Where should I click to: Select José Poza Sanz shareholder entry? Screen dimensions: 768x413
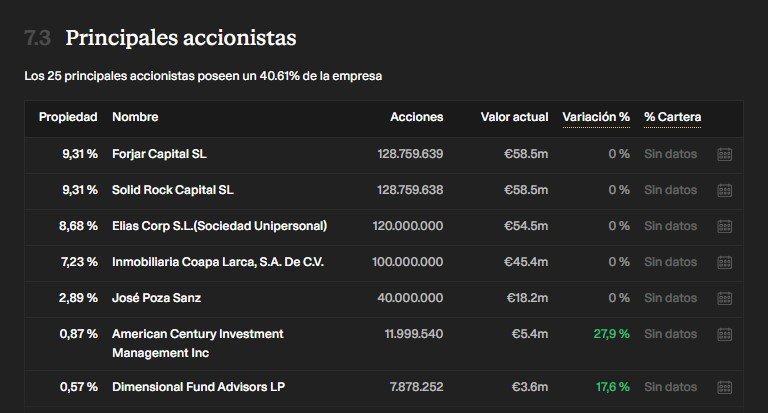pyautogui.click(x=157, y=298)
